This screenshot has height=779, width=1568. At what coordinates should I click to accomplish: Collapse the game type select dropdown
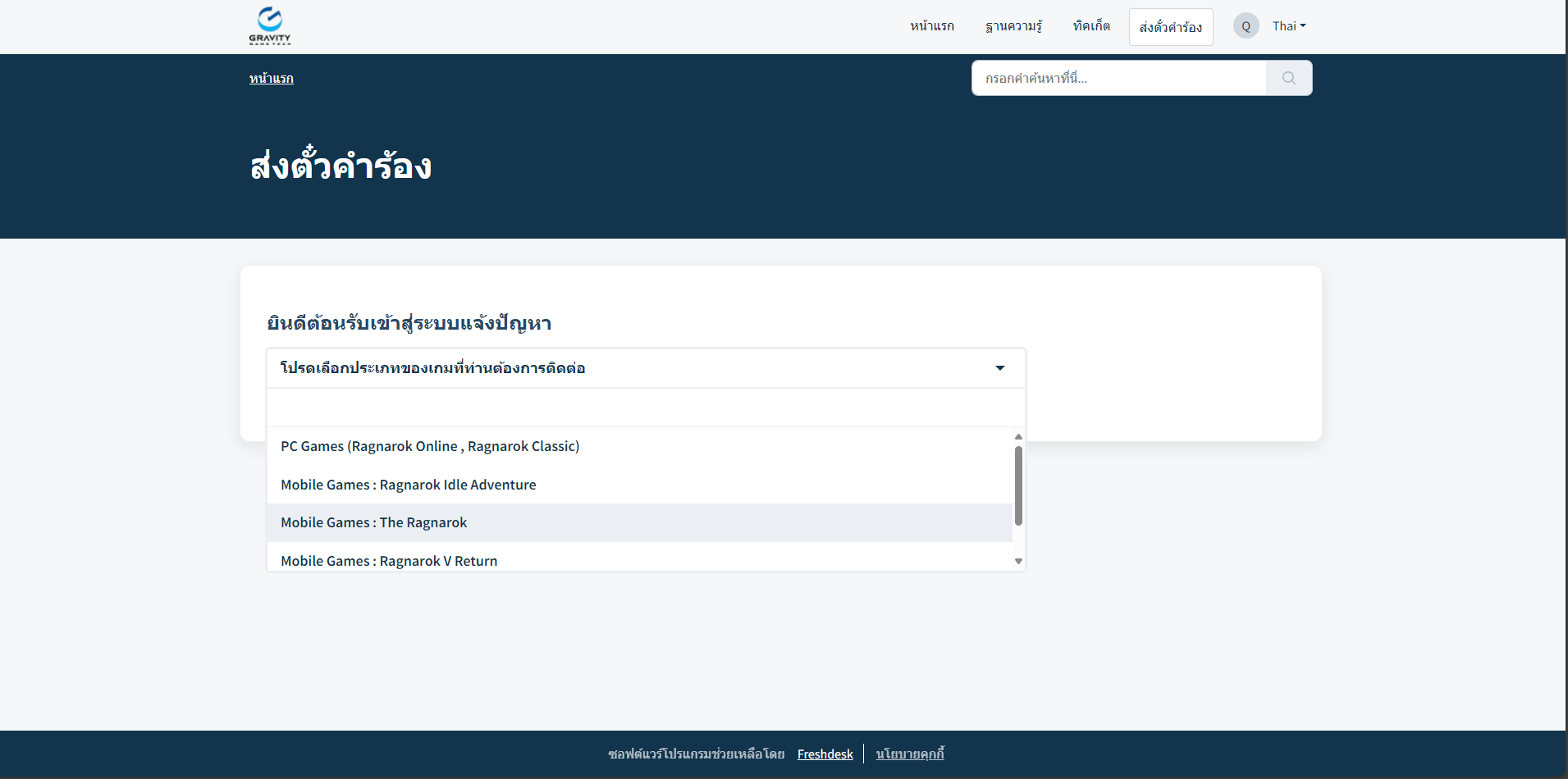pos(646,368)
